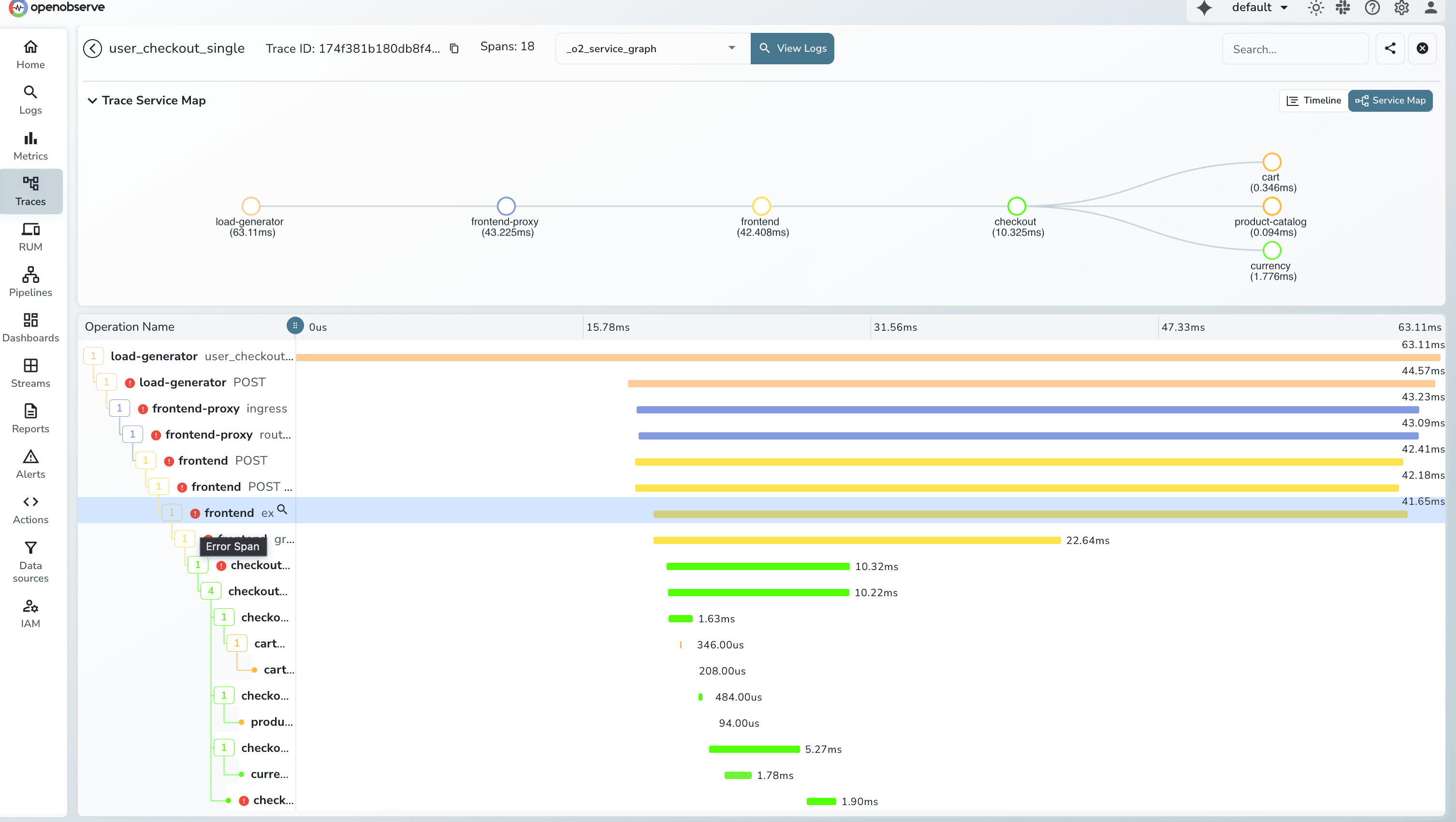Open Dashboards from the sidebar
Viewport: 1456px width, 822px height.
[x=30, y=327]
